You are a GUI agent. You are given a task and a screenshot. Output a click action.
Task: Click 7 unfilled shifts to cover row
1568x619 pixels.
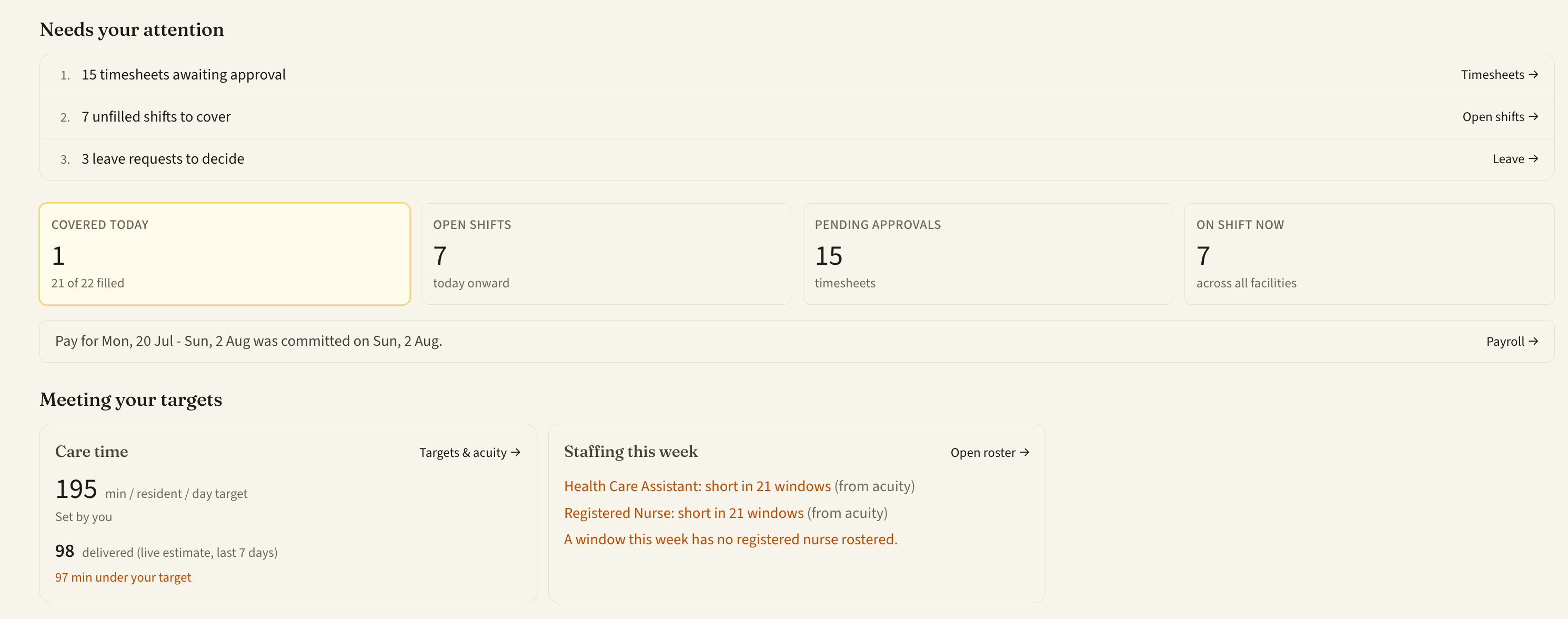click(x=797, y=117)
